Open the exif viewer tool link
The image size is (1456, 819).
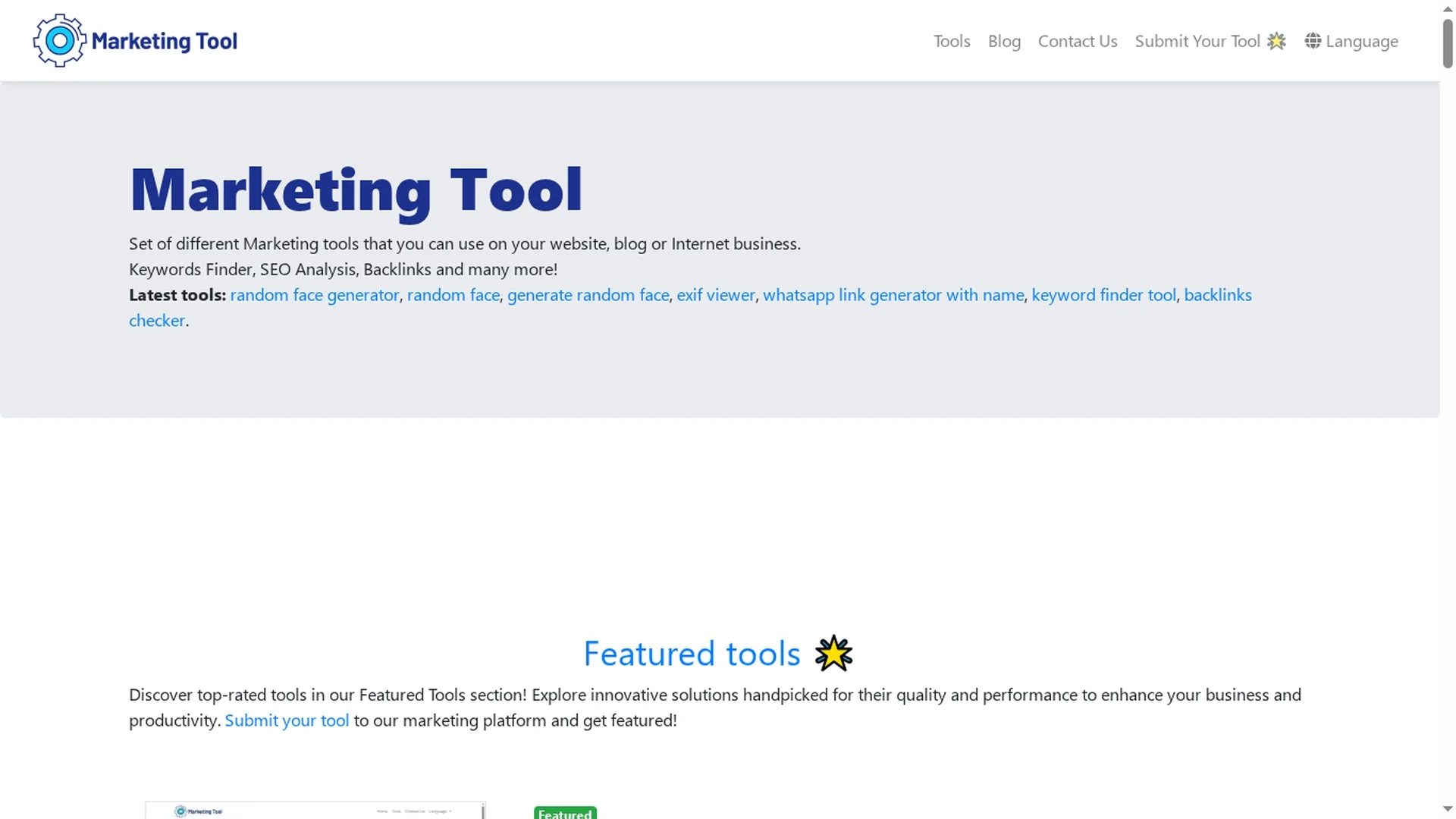(716, 295)
